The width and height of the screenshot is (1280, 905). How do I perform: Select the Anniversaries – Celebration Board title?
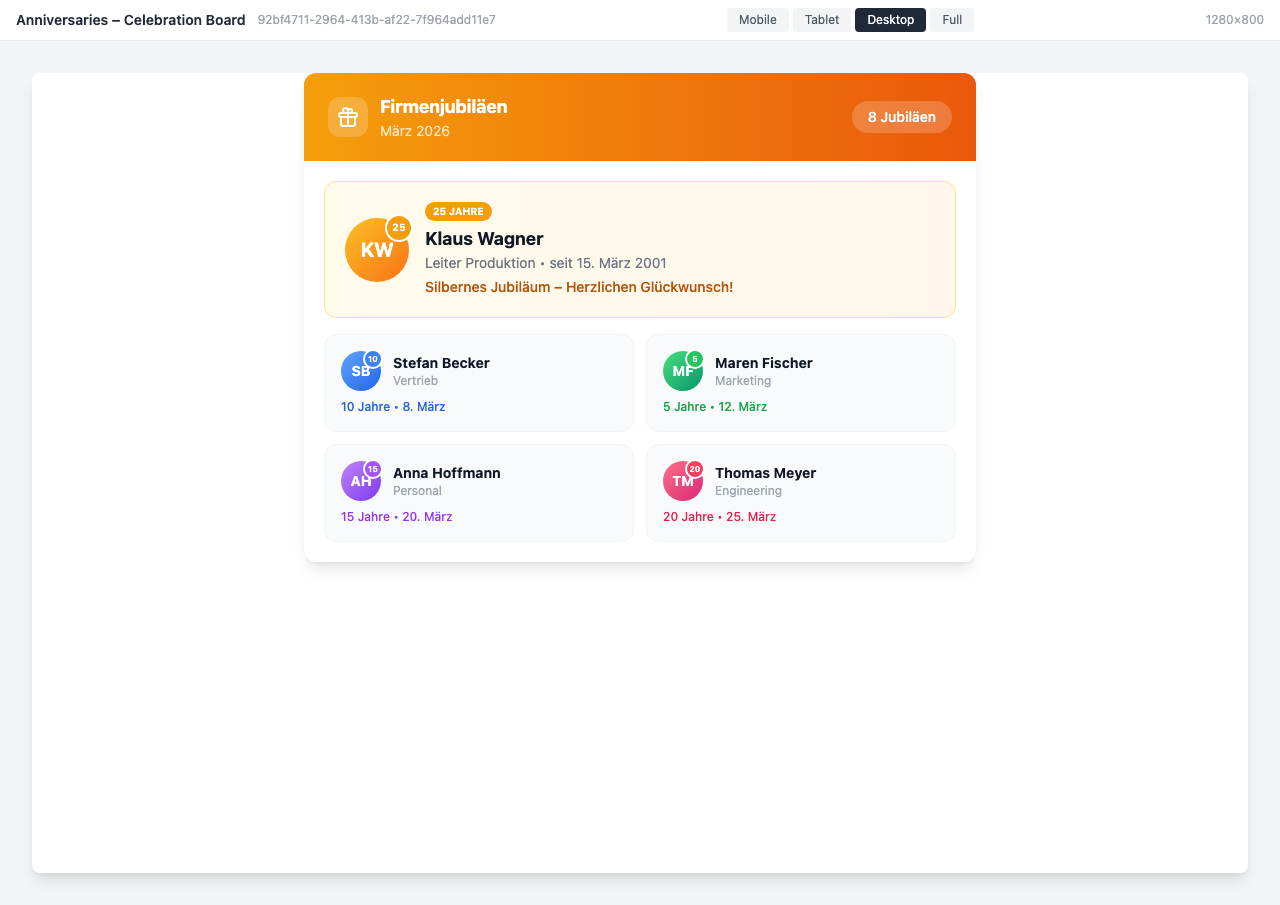[130, 19]
